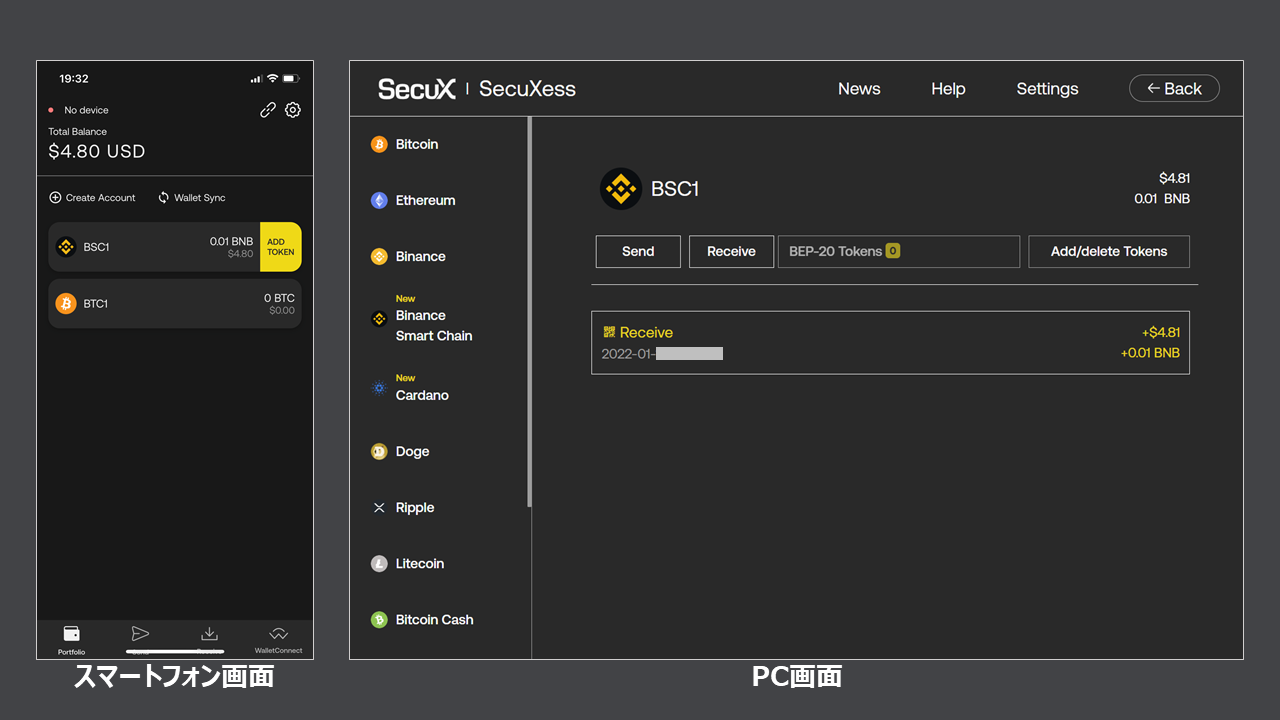
Task: Tap the BTC1 bitcoin icon on phone
Action: (66, 304)
